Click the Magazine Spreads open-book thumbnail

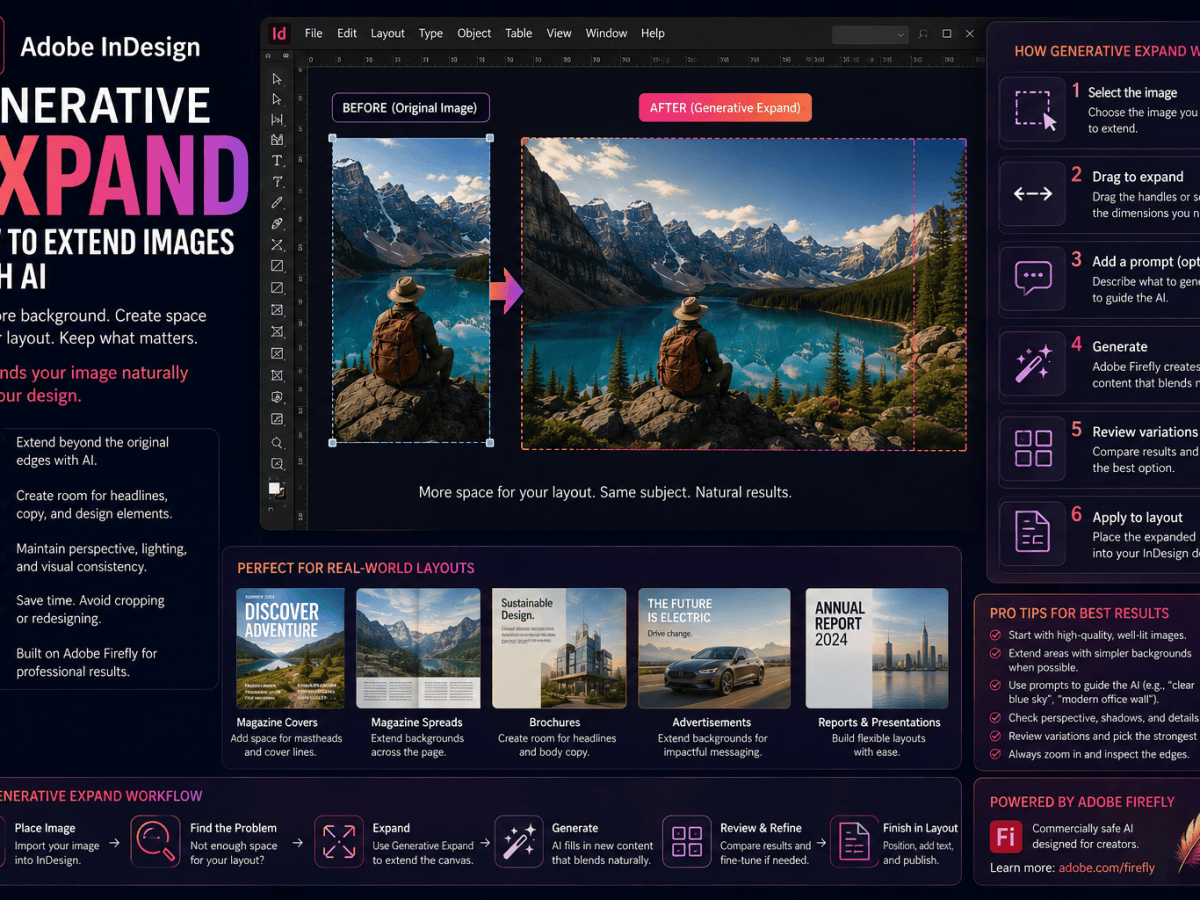click(417, 648)
